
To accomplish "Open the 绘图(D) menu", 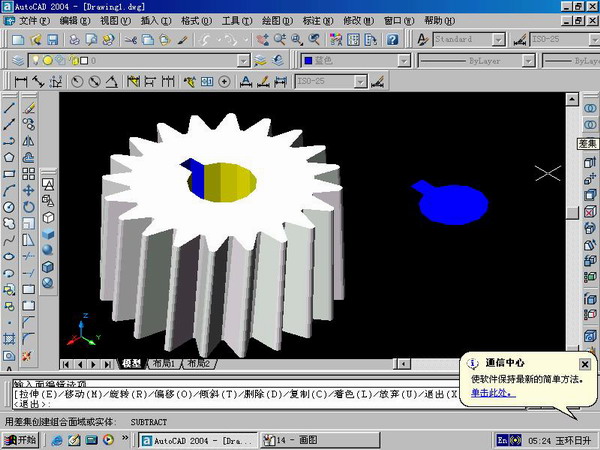I will click(277, 21).
